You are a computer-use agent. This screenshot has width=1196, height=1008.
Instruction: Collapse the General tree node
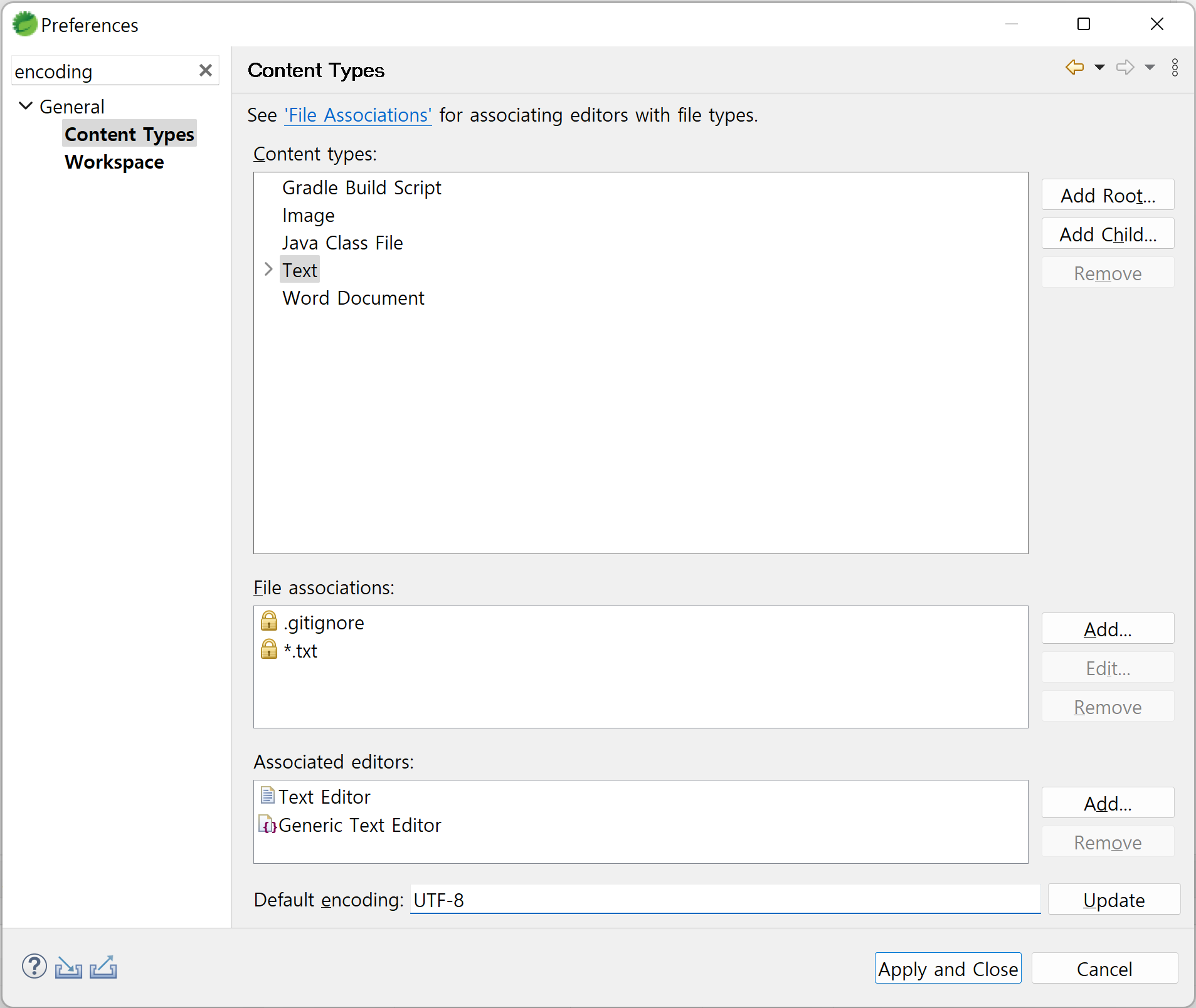(26, 106)
